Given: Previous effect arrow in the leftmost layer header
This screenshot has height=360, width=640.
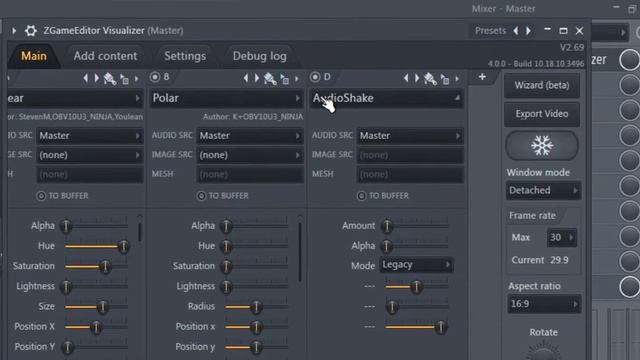Looking at the screenshot, I should pos(86,78).
